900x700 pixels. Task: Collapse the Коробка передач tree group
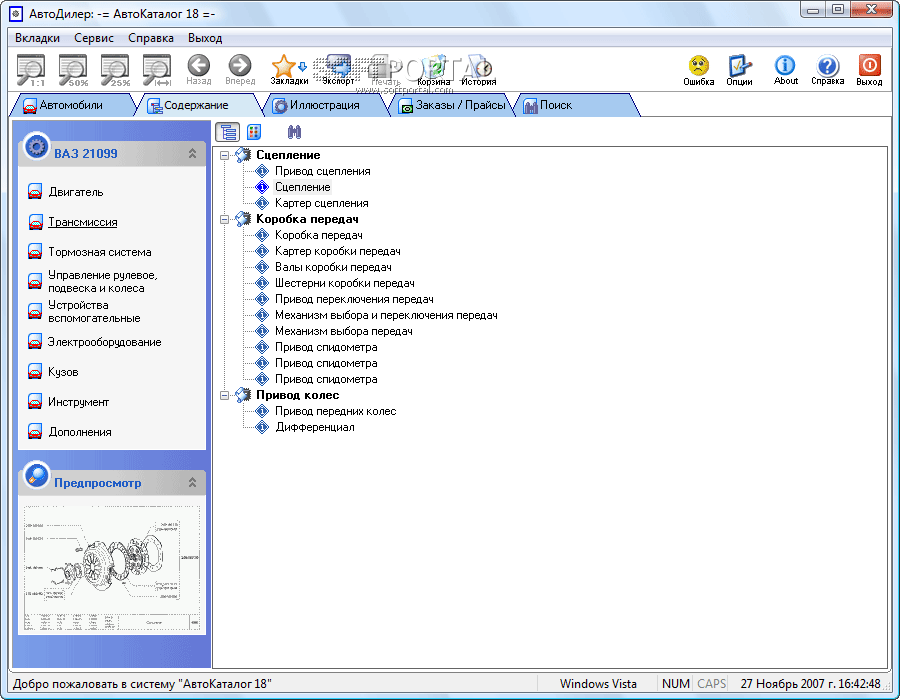click(x=225, y=219)
